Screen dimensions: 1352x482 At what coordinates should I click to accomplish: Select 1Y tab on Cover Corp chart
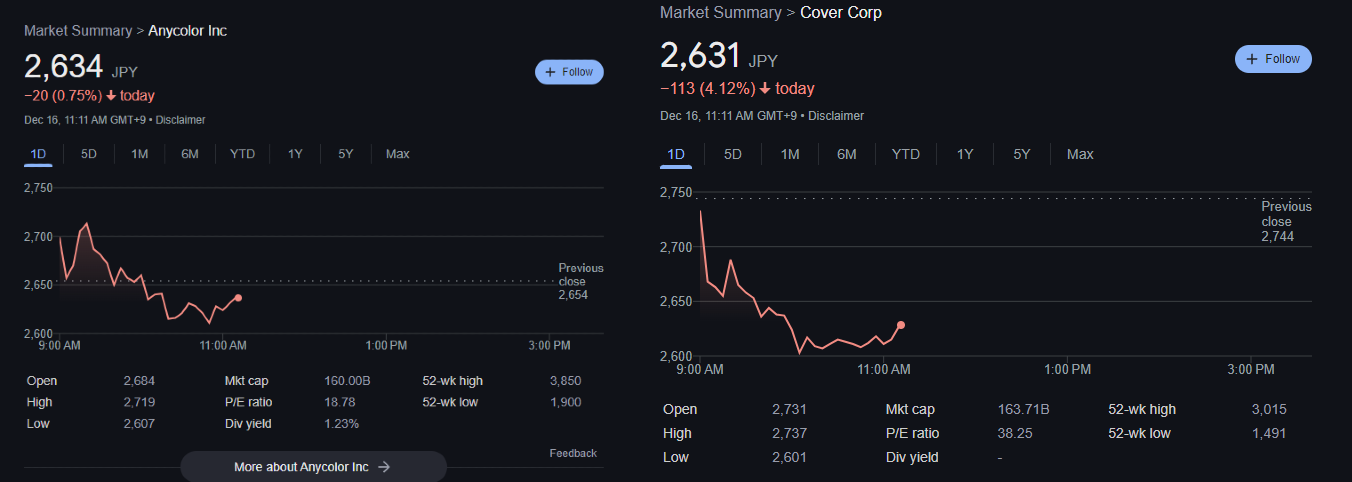point(965,154)
